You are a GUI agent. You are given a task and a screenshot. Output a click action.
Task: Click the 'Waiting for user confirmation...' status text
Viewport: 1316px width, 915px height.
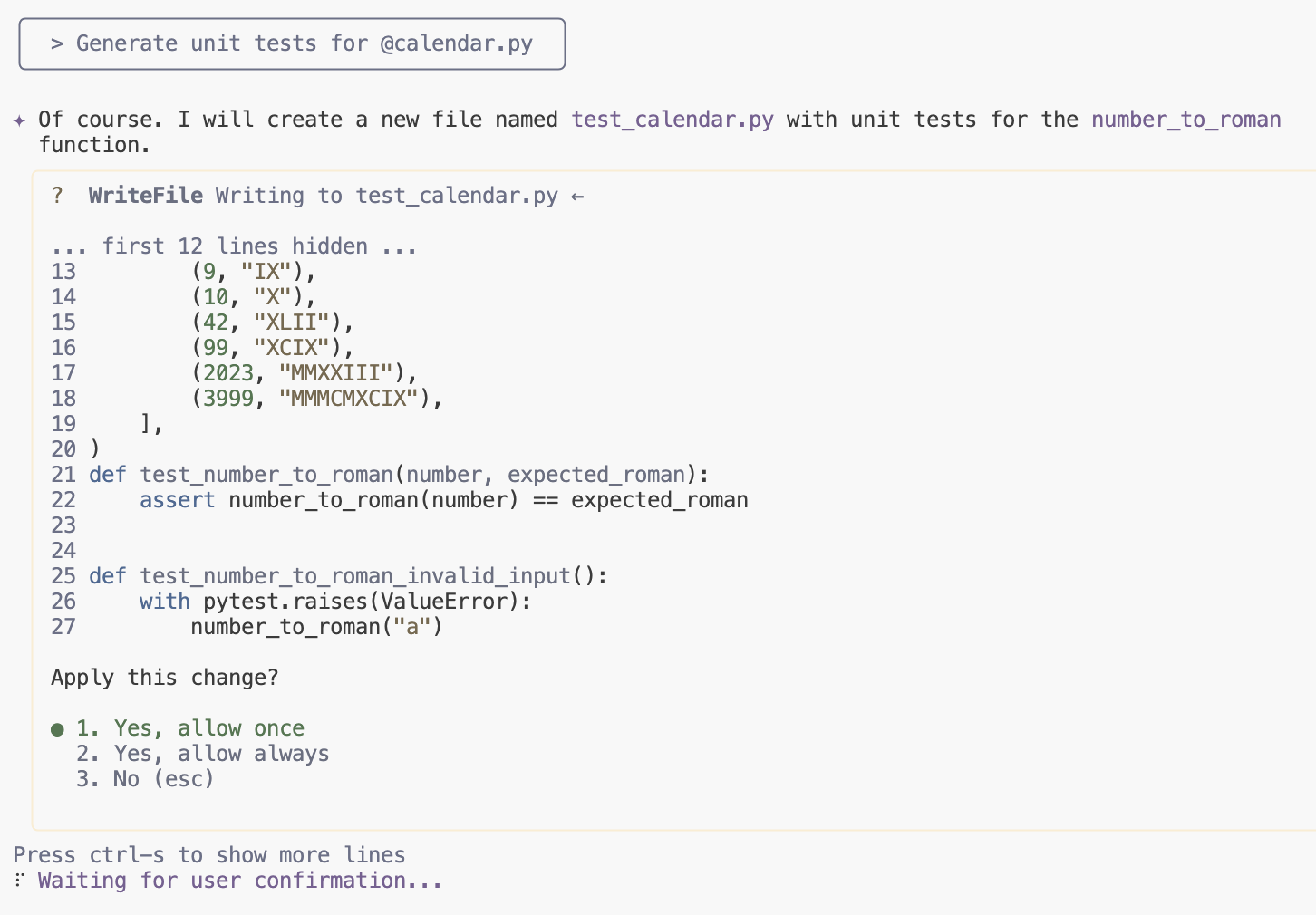(239, 881)
